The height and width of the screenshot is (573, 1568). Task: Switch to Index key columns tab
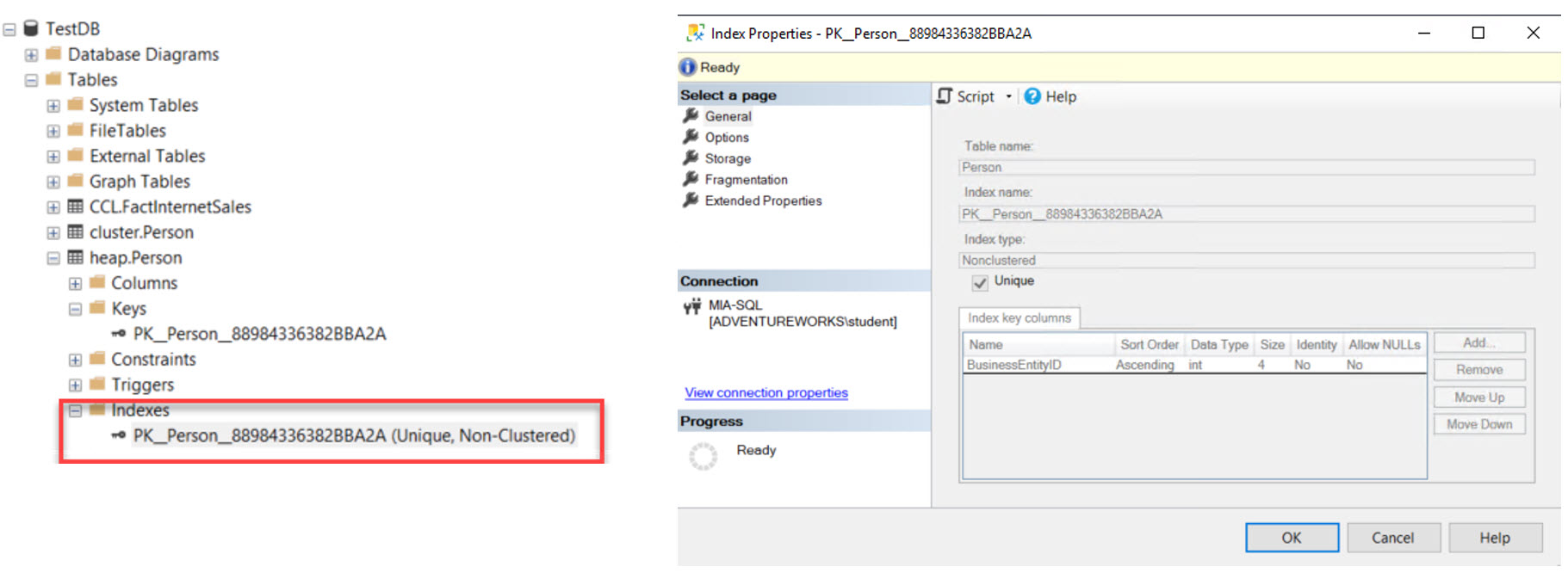1019,318
